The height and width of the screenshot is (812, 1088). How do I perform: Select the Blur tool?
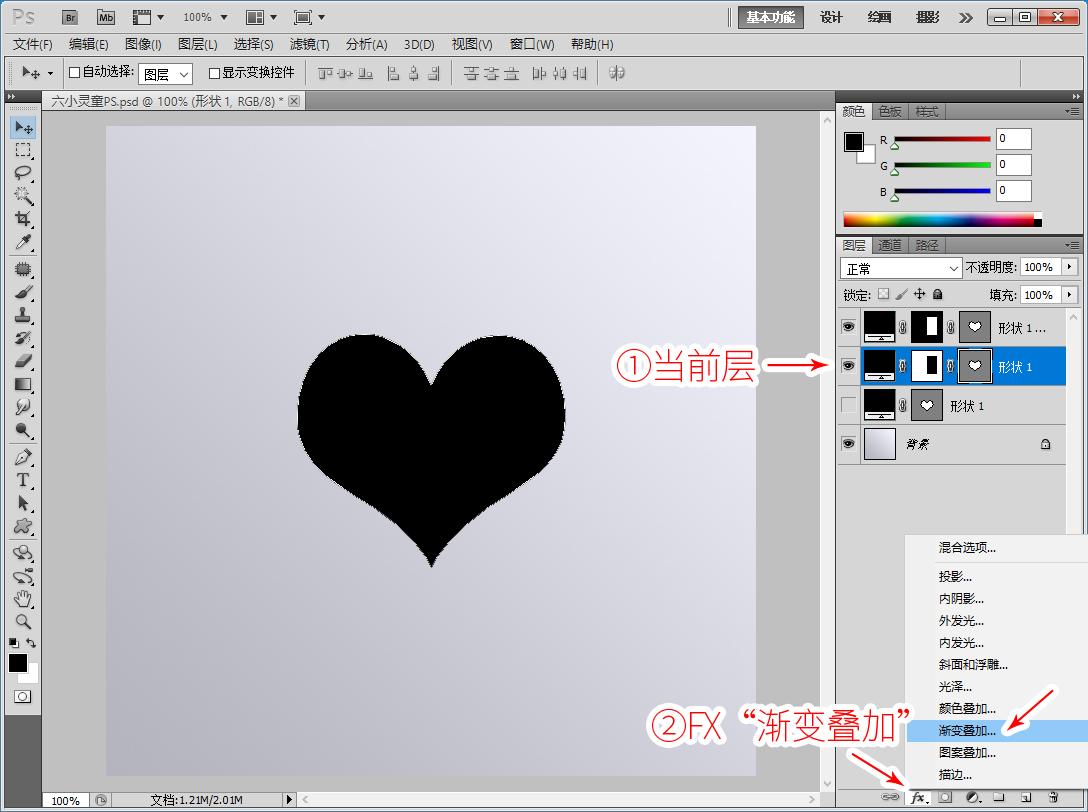23,407
